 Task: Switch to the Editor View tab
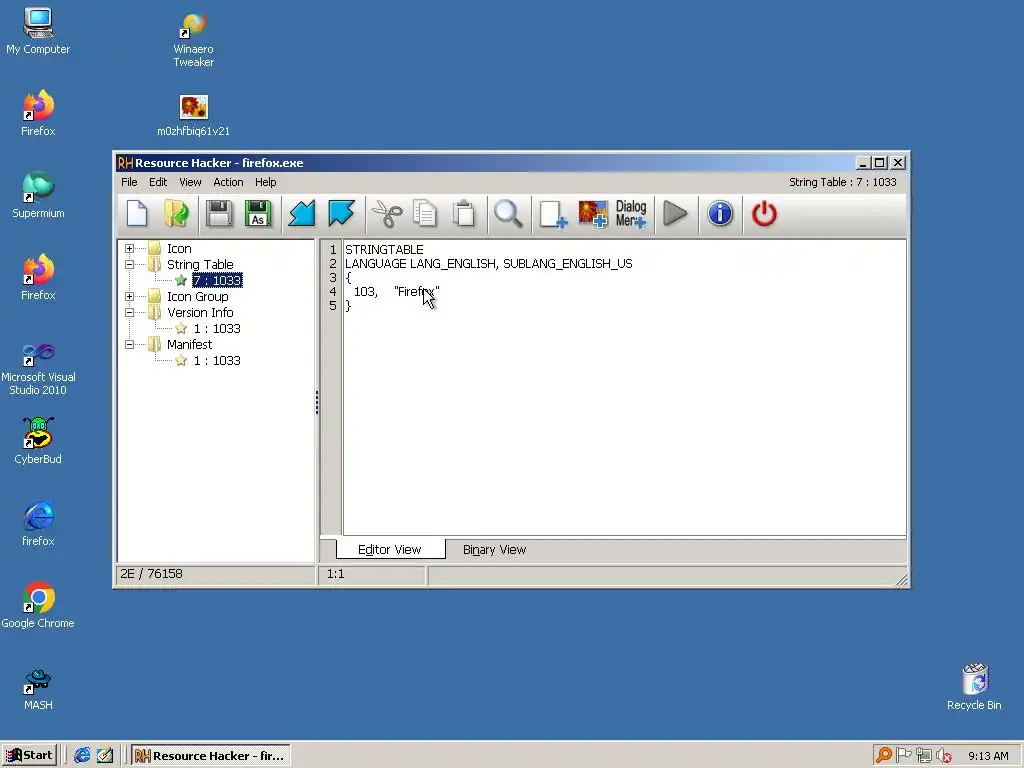point(390,549)
